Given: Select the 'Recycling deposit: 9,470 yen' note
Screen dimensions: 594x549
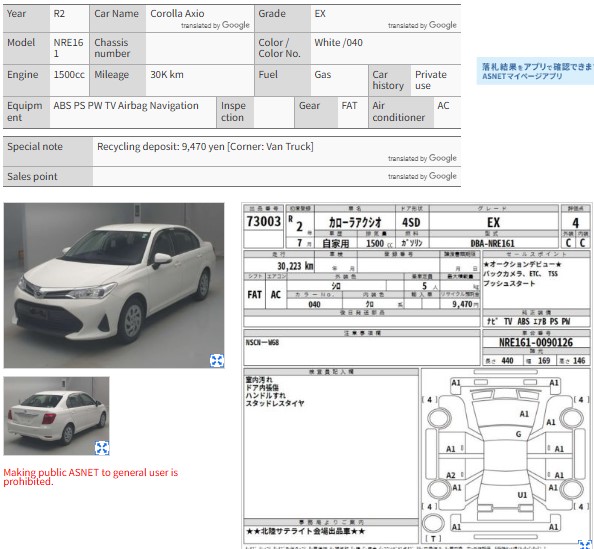Looking at the screenshot, I should (x=161, y=146).
